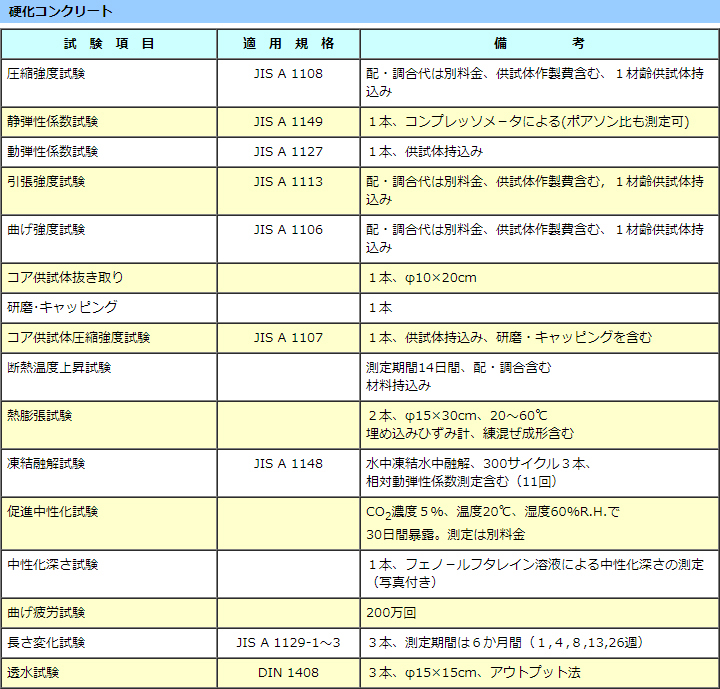The height and width of the screenshot is (689, 720).
Task: Select the JIS A 1149 standard cell
Action: pyautogui.click(x=288, y=122)
